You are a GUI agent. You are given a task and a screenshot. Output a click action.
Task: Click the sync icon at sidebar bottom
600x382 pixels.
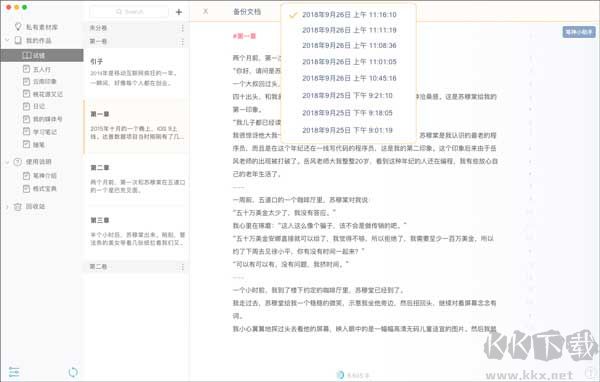point(73,372)
